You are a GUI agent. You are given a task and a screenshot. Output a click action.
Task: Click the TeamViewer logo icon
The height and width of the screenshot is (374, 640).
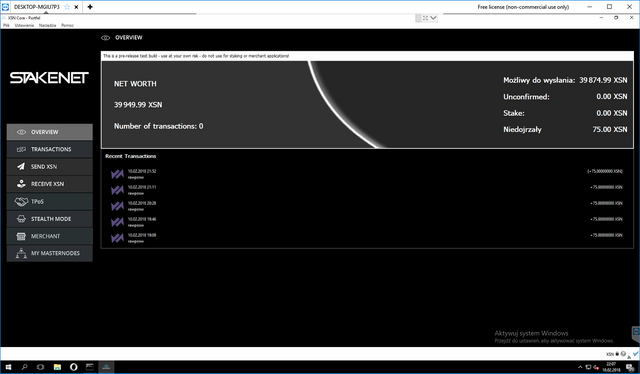5,7
